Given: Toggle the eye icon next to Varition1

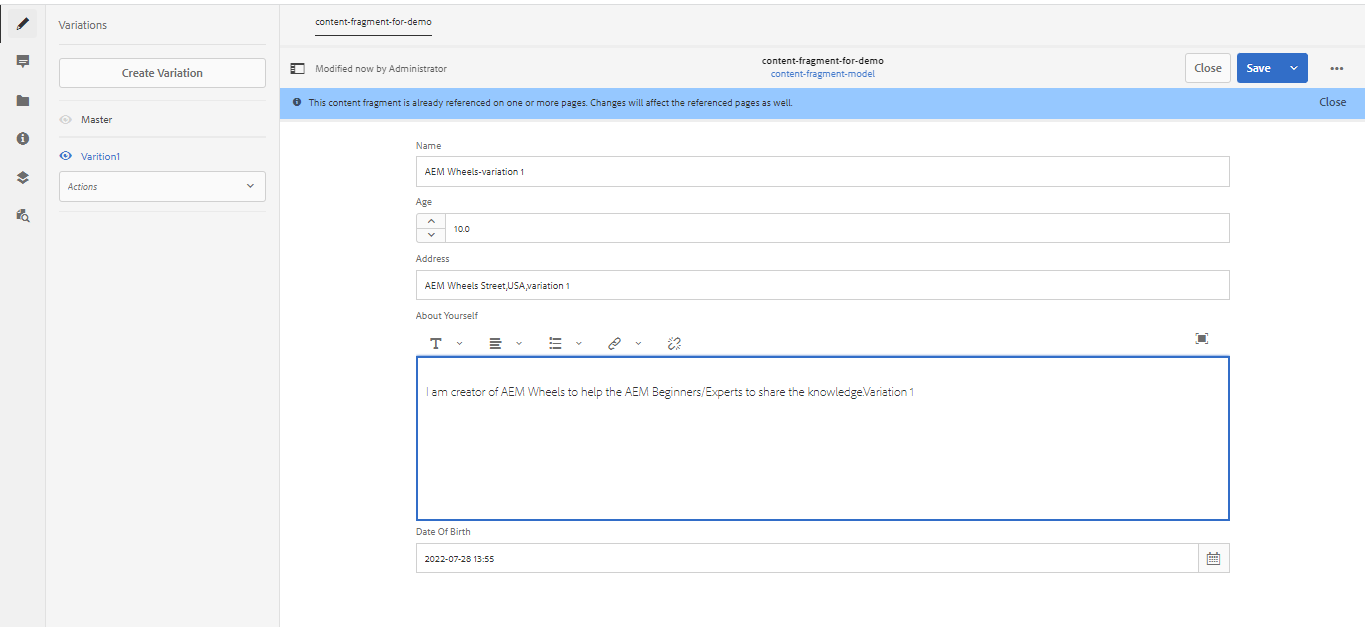Looking at the screenshot, I should click(x=66, y=156).
